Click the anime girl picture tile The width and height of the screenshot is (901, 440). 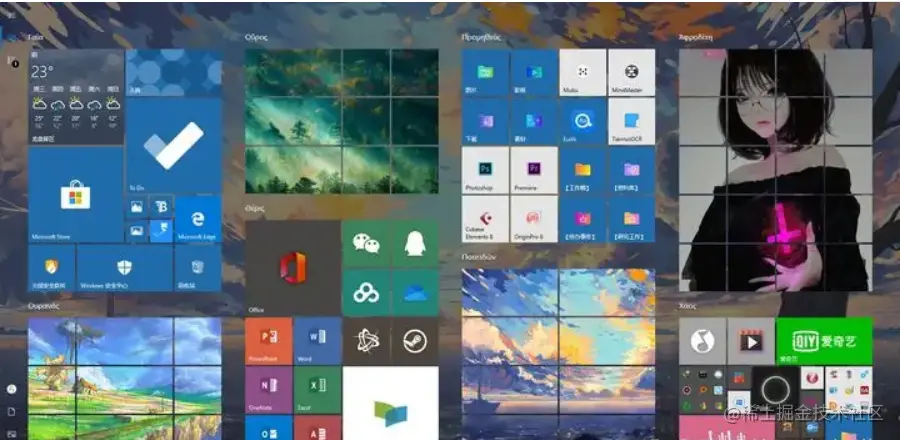(x=776, y=170)
